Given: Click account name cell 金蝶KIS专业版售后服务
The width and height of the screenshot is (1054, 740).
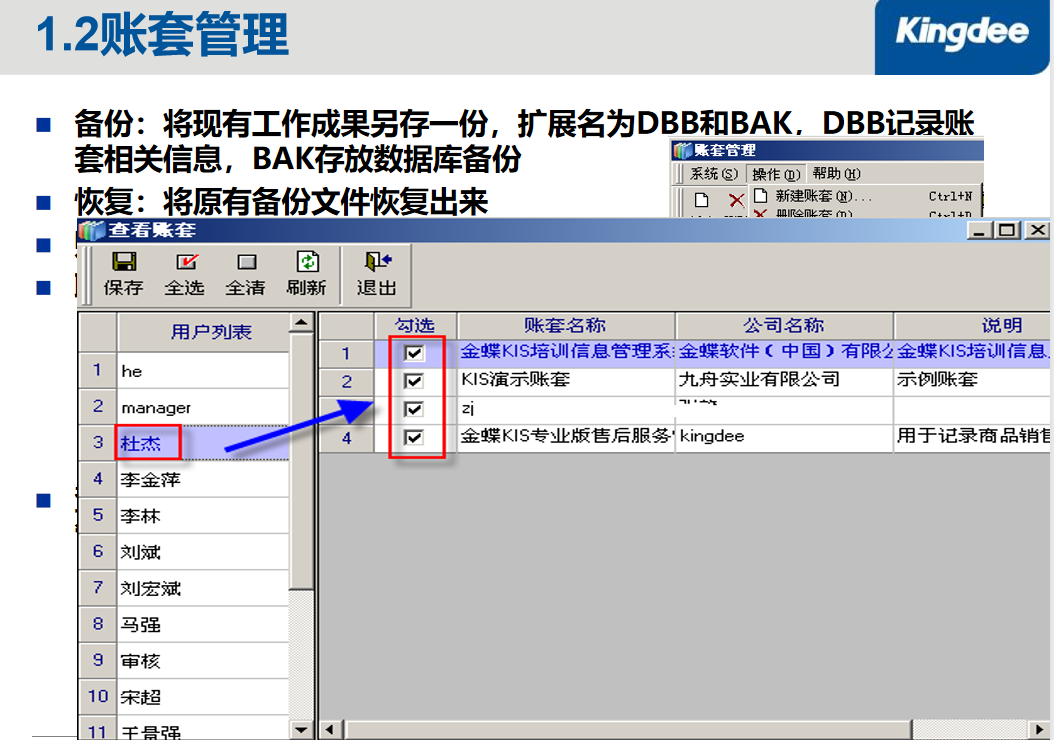Looking at the screenshot, I should 566,438.
